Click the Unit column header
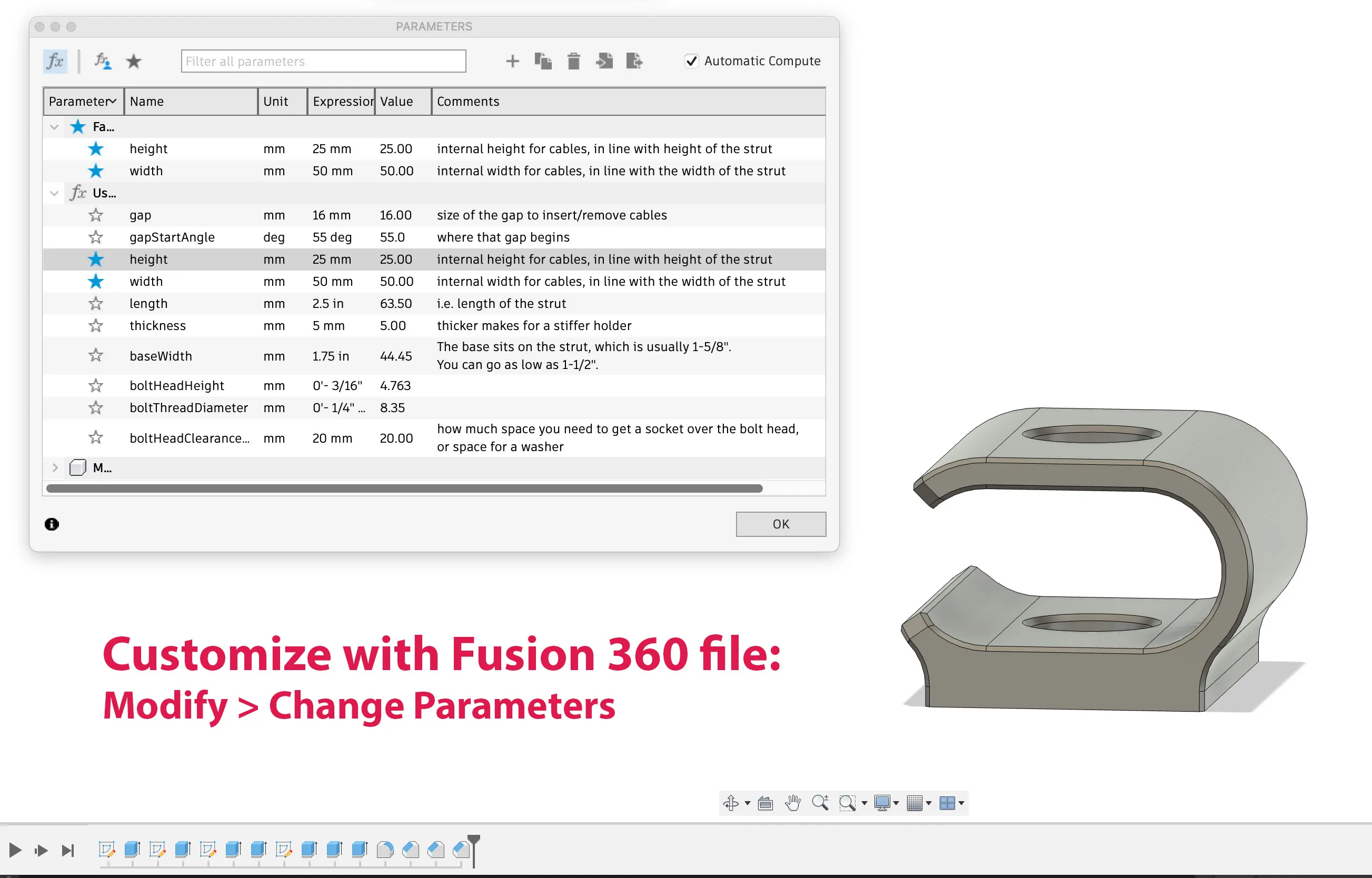1372x878 pixels. pos(283,102)
